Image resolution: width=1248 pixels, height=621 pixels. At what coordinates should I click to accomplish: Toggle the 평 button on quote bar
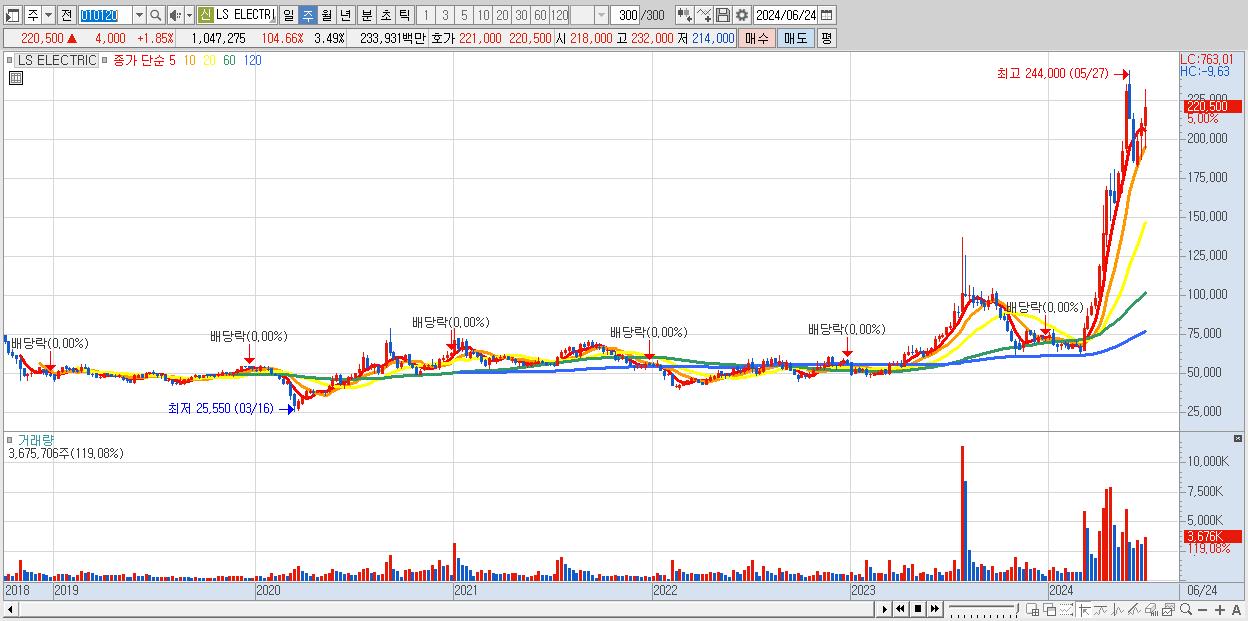827,38
